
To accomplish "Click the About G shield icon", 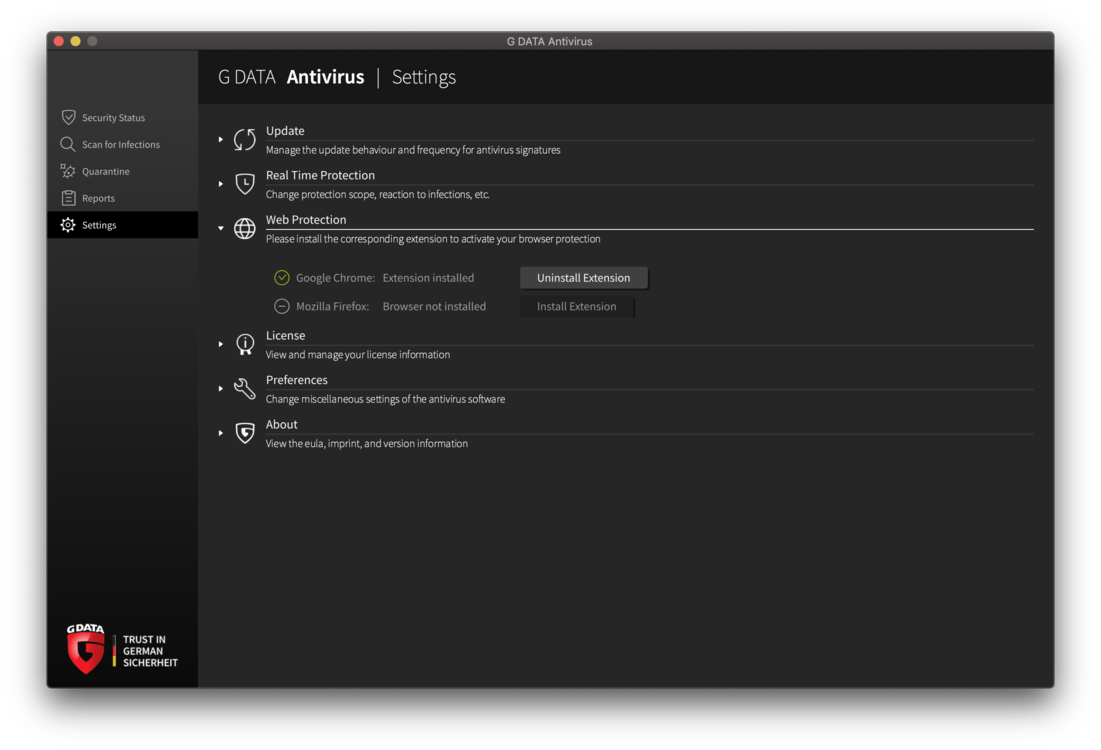I will (x=245, y=433).
